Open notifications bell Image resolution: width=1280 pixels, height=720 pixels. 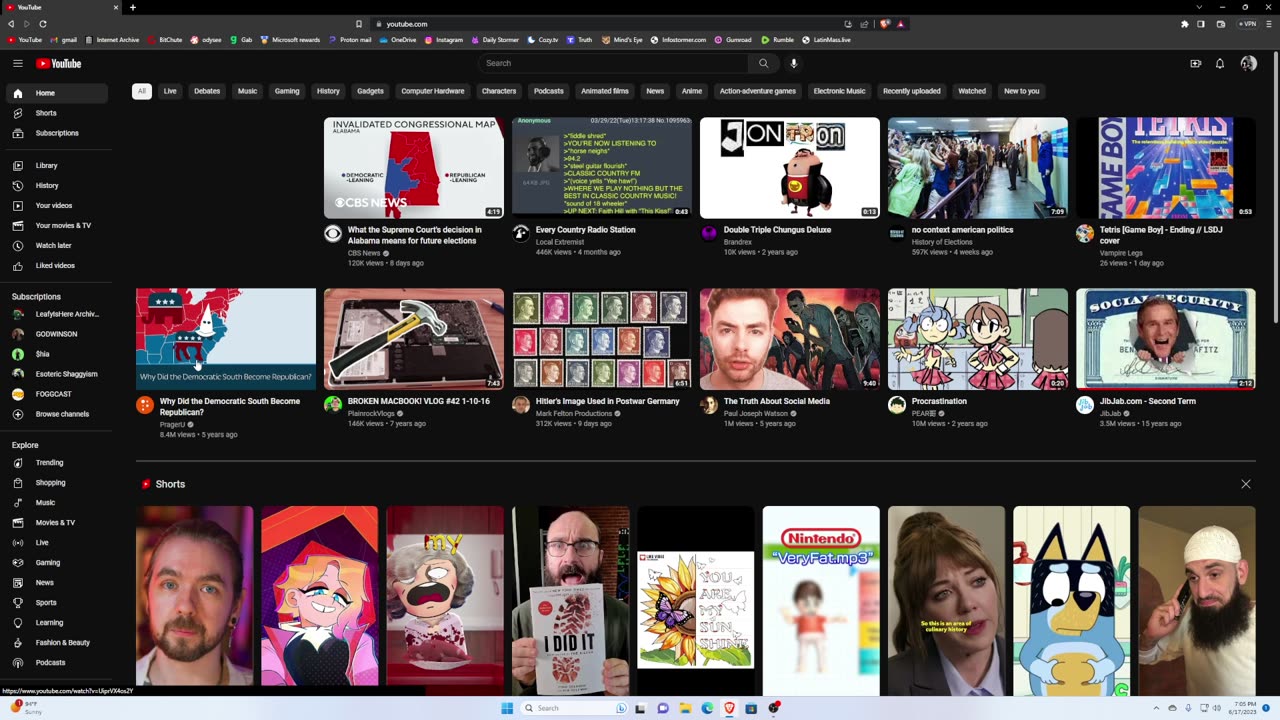(1220, 63)
